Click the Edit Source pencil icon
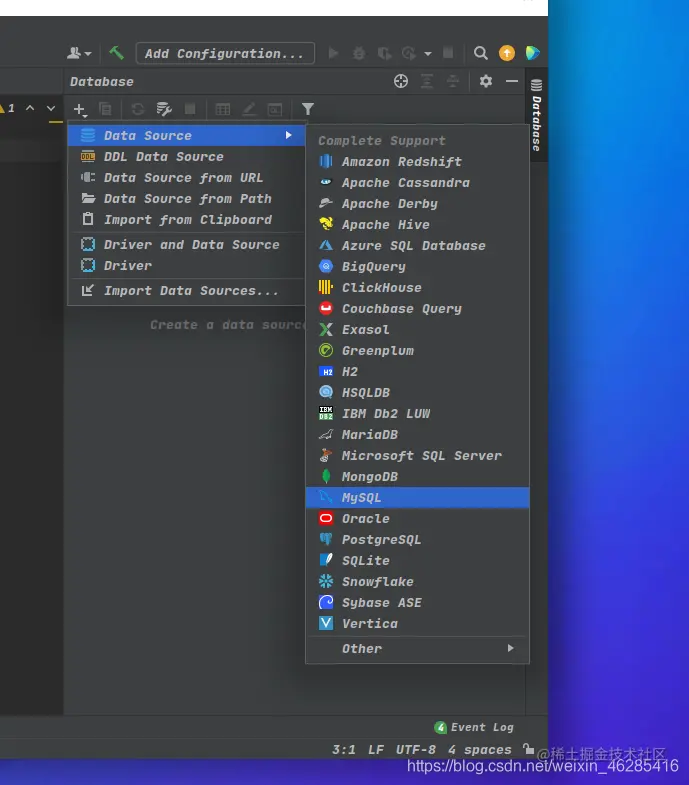The image size is (689, 785). pos(249,109)
